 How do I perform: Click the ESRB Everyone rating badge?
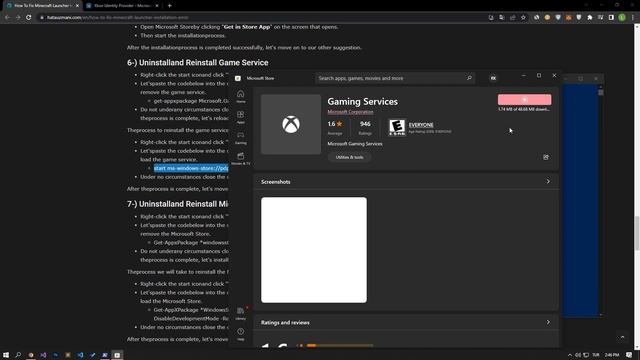pos(397,127)
